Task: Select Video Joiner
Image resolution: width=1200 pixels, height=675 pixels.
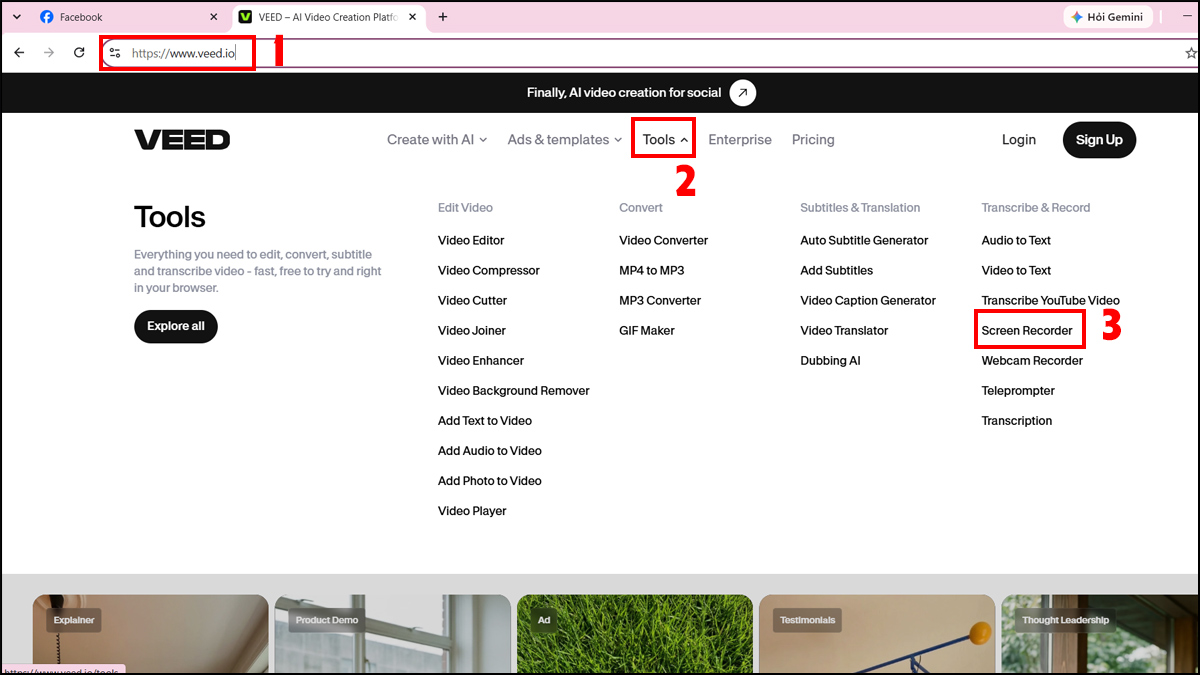Action: [472, 330]
